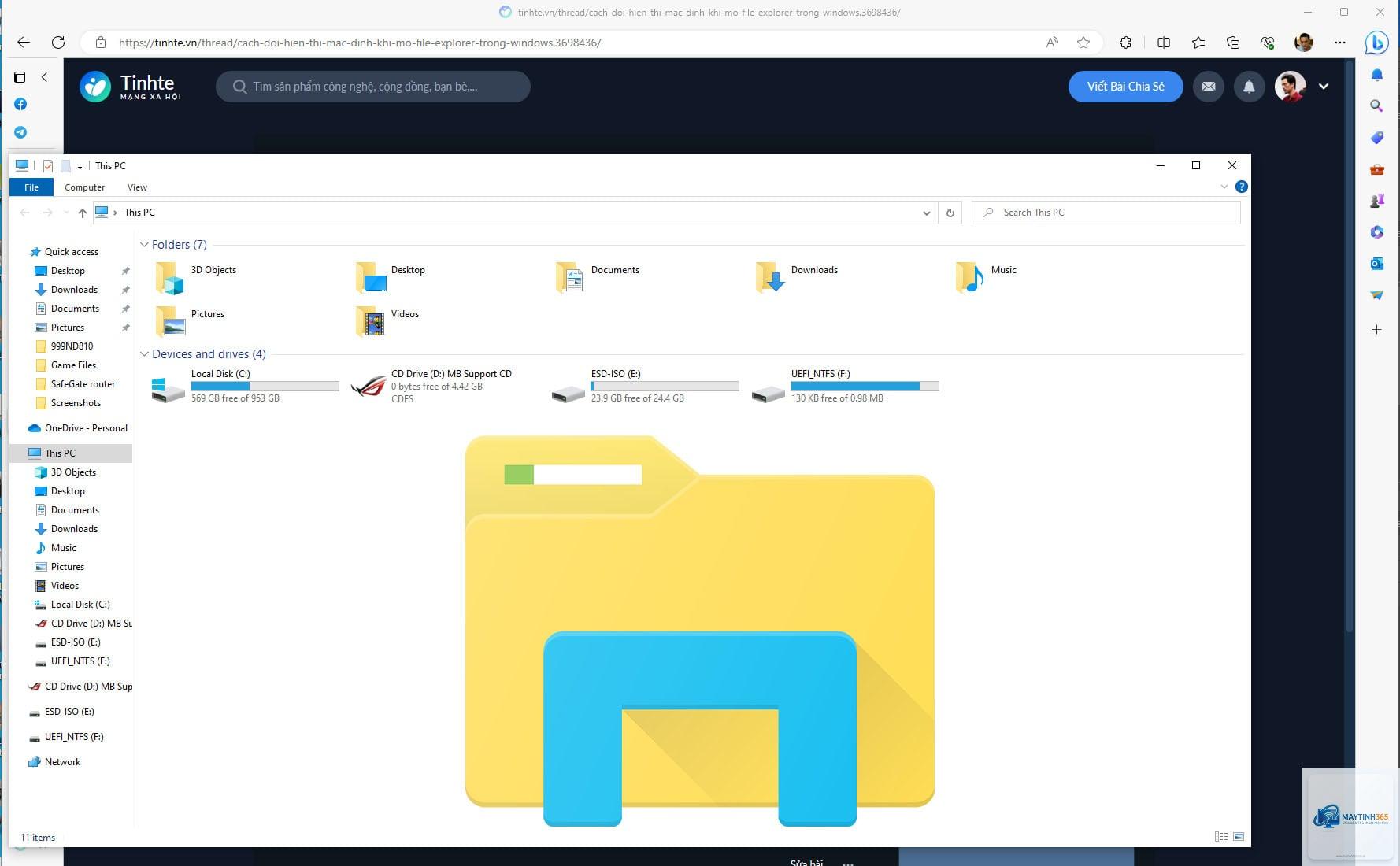Viewport: 1400px width, 866px height.
Task: Go back in Edge browser
Action: tap(24, 43)
